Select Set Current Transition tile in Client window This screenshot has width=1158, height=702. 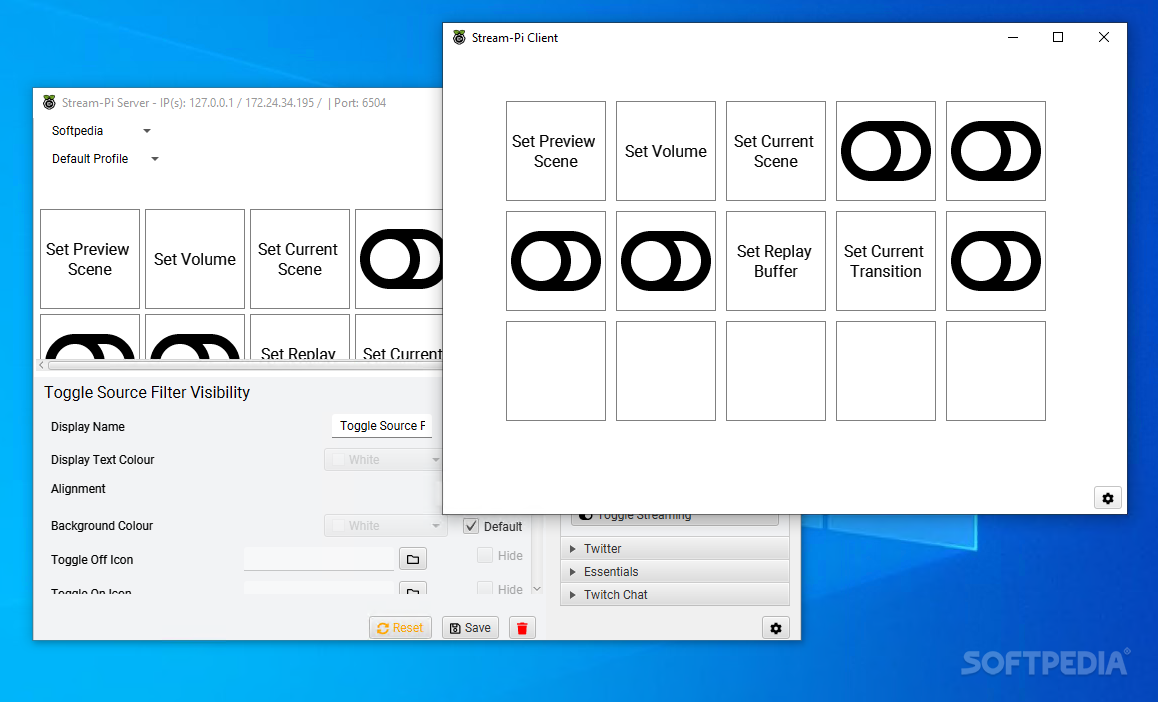[x=885, y=261]
